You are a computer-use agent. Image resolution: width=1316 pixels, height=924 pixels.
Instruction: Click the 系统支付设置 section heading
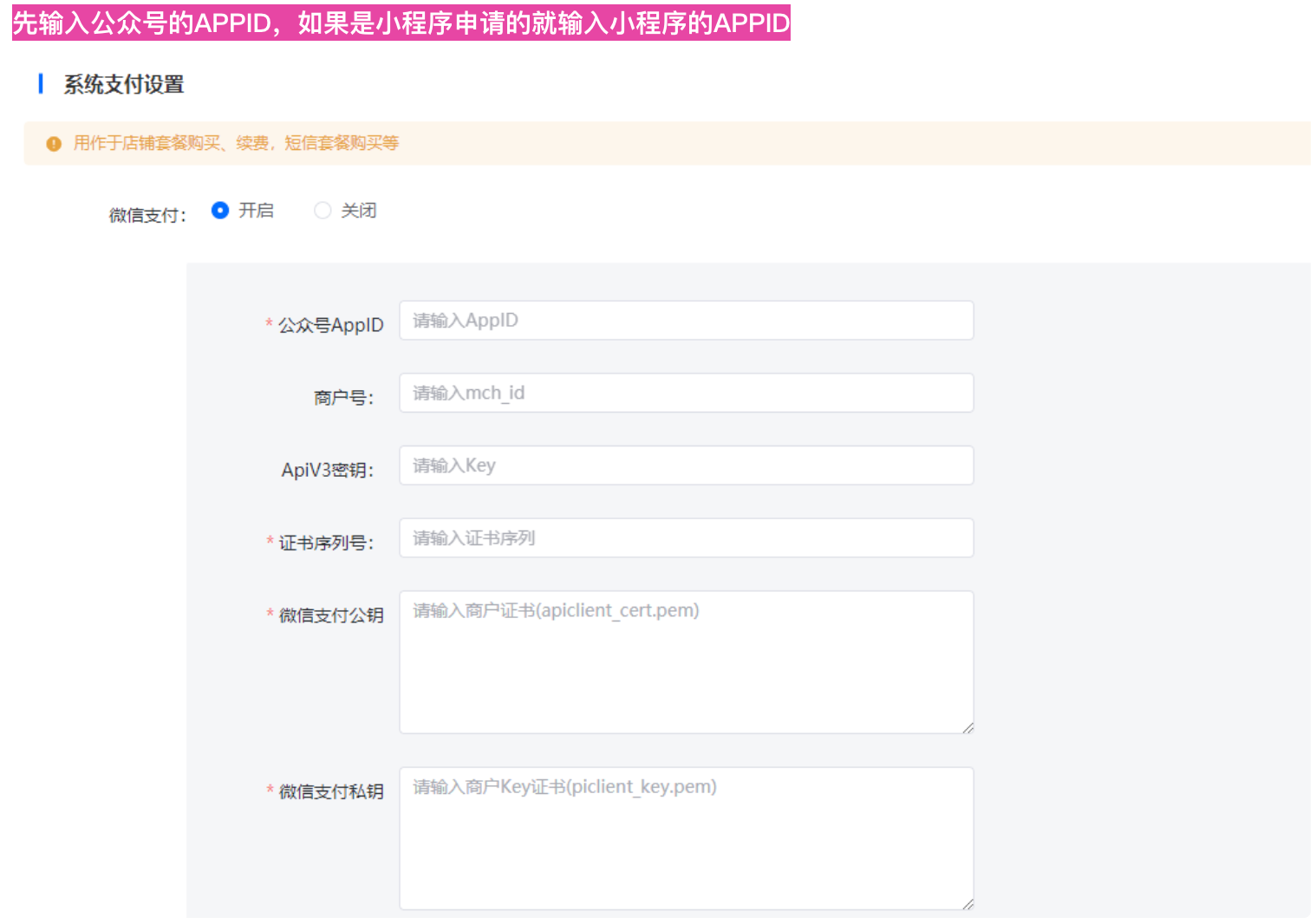pos(124,84)
